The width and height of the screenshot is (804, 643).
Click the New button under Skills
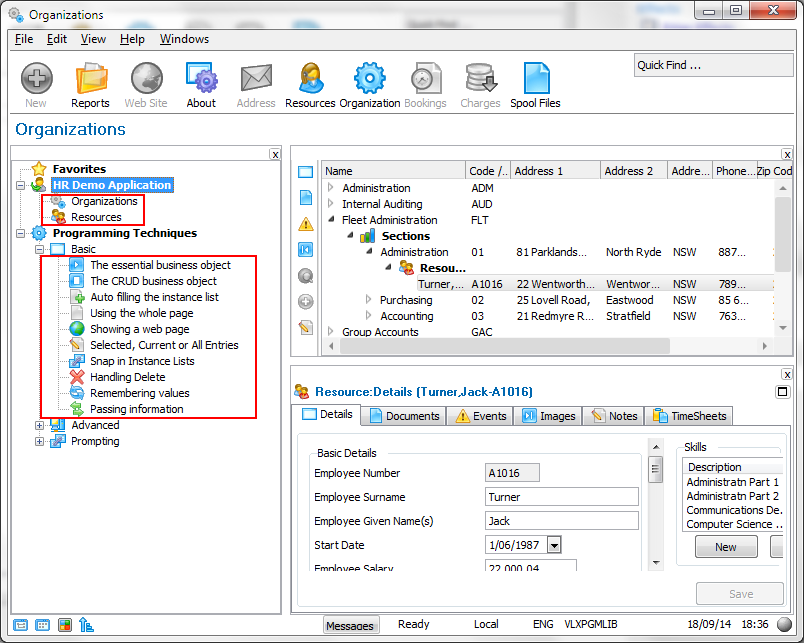(726, 547)
